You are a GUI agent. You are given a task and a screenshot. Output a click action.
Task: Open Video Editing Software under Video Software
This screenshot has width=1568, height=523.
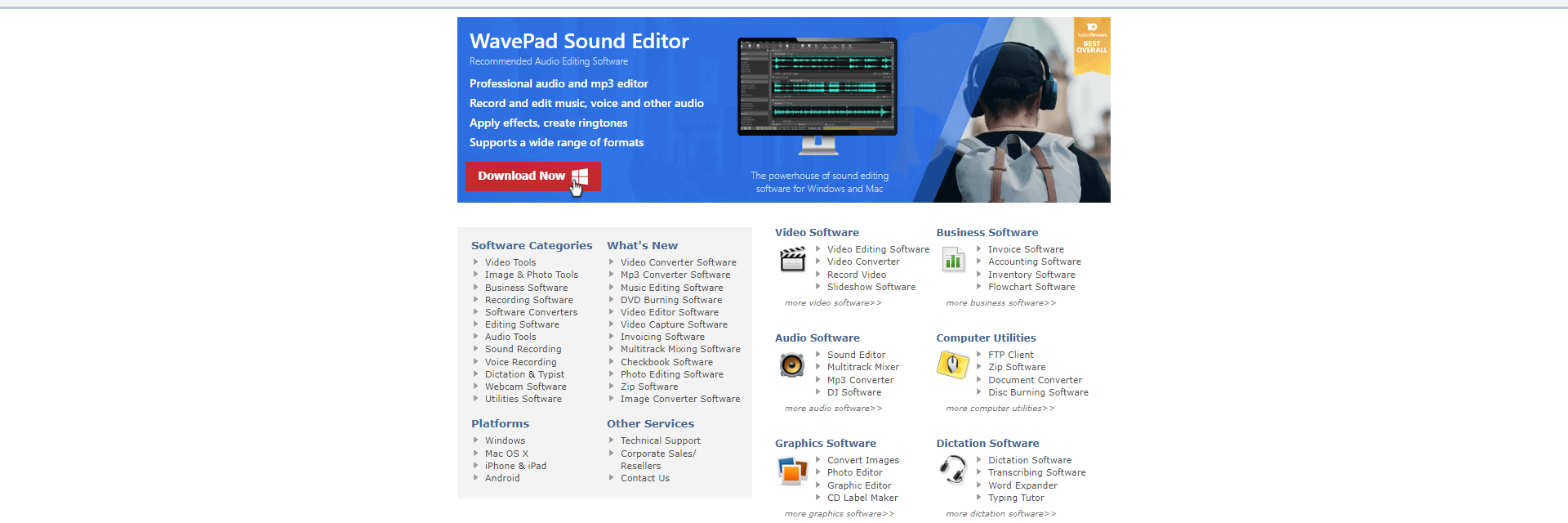pyautogui.click(x=878, y=249)
